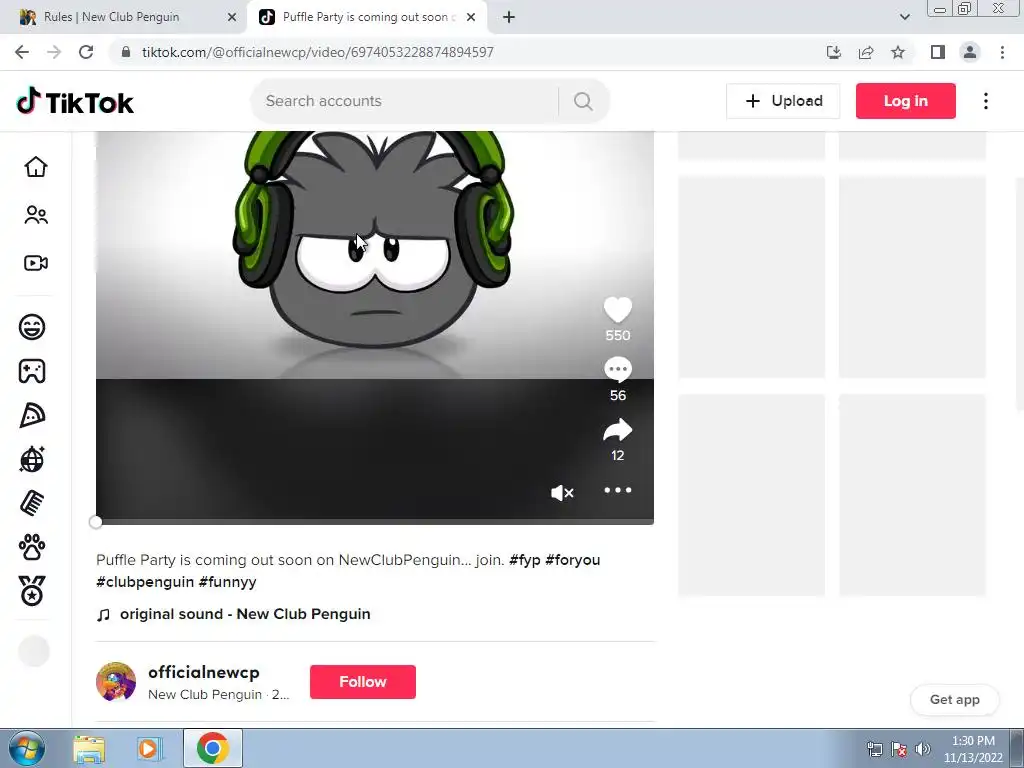Open #funnyy hashtag link
1024x768 pixels.
[227, 582]
